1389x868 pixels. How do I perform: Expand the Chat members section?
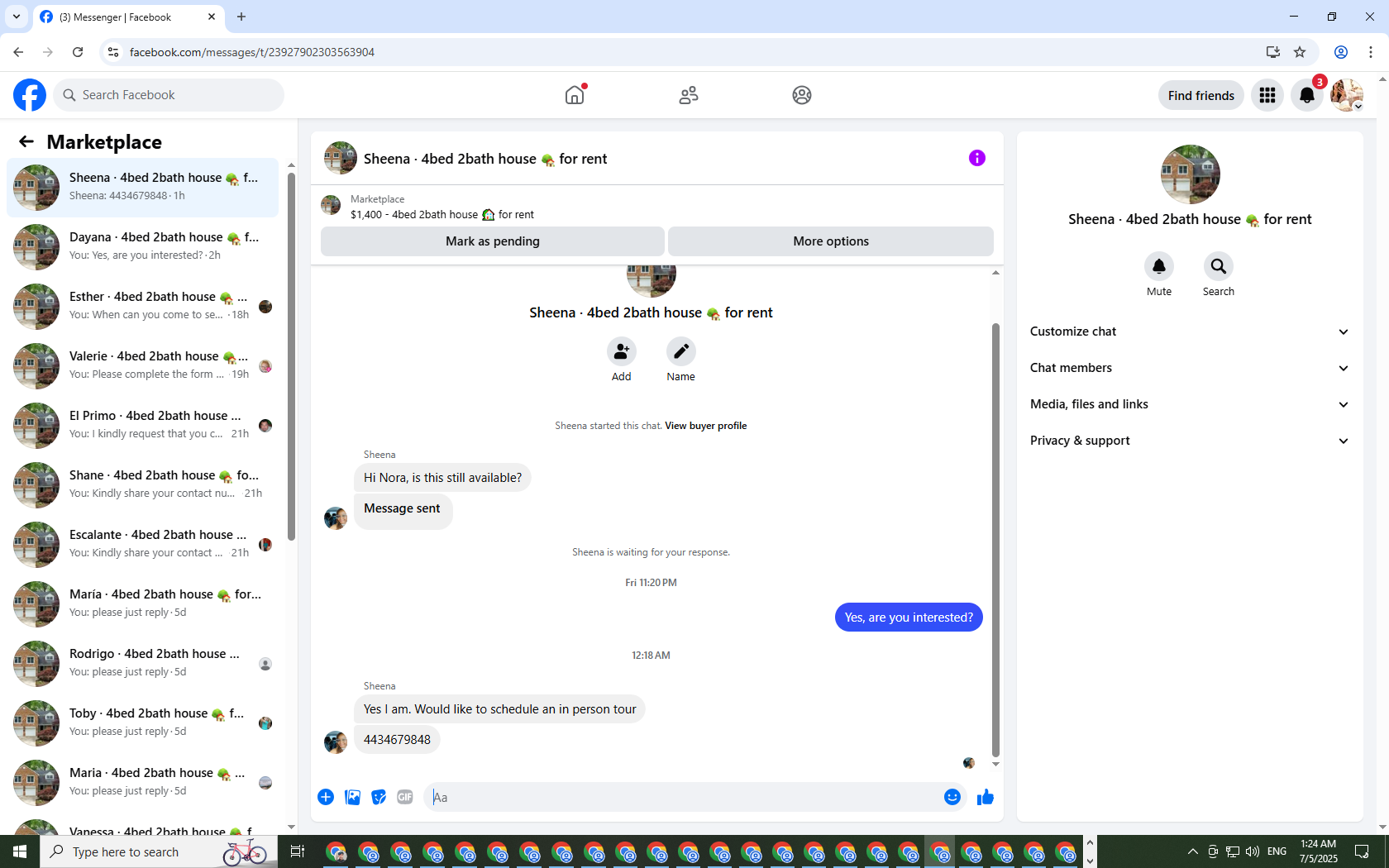click(1190, 368)
